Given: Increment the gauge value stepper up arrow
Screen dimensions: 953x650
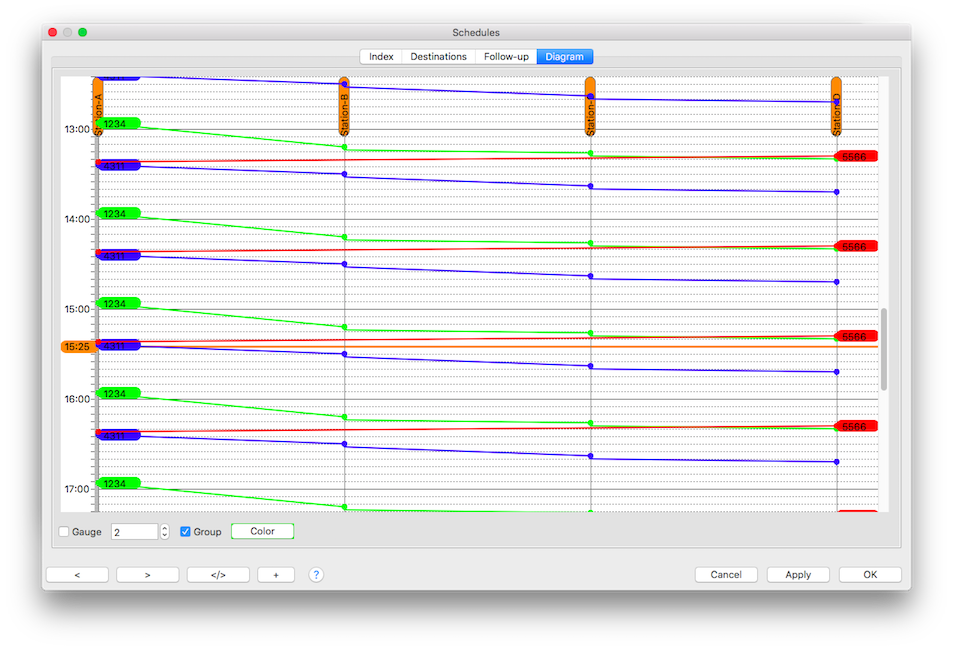Looking at the screenshot, I should point(165,527).
